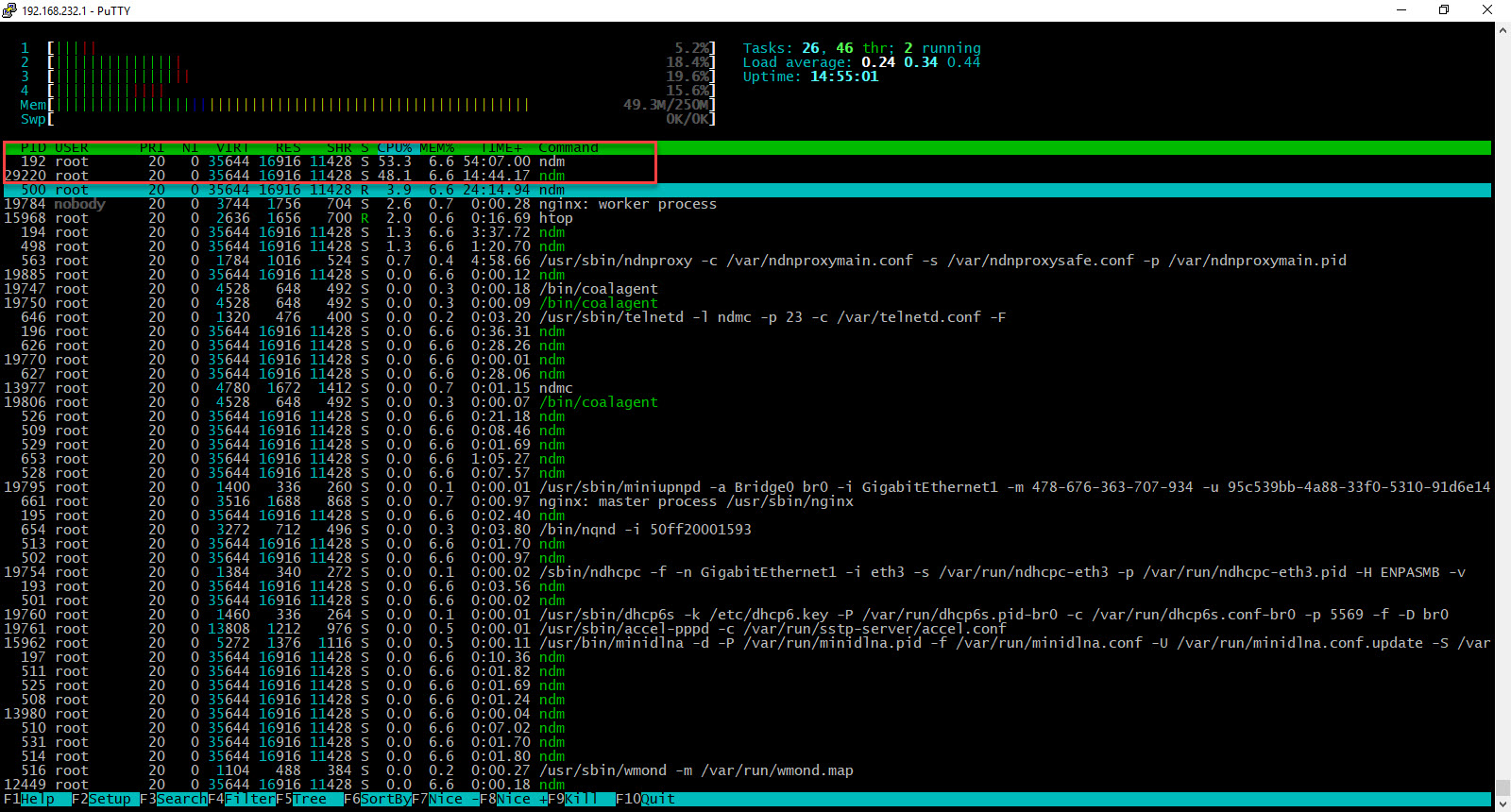Screen dimensions: 1511x812
Task: Select the ndmc process row PID 13977
Action: click(x=747, y=388)
